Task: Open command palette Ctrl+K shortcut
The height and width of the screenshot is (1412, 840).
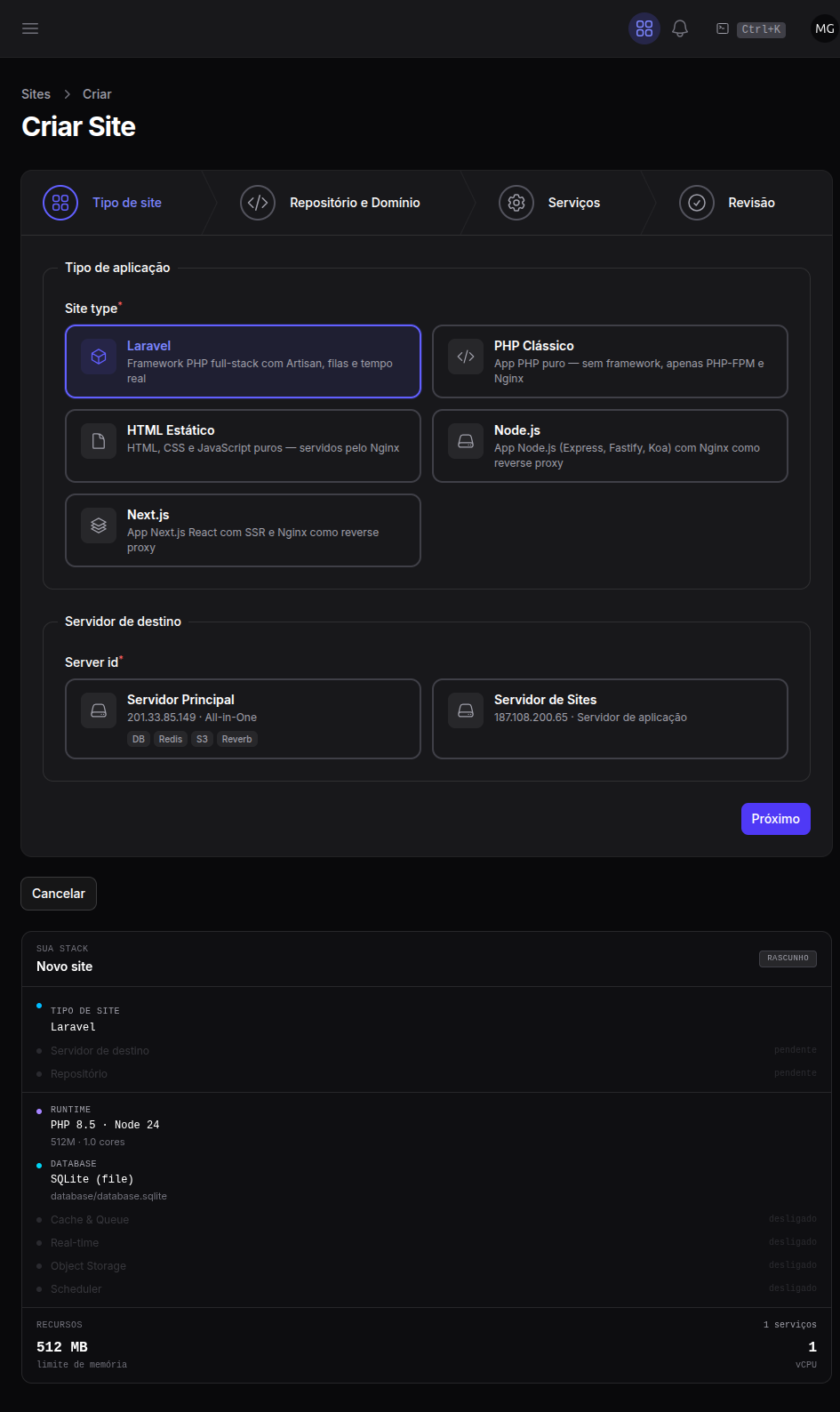Action: point(762,29)
